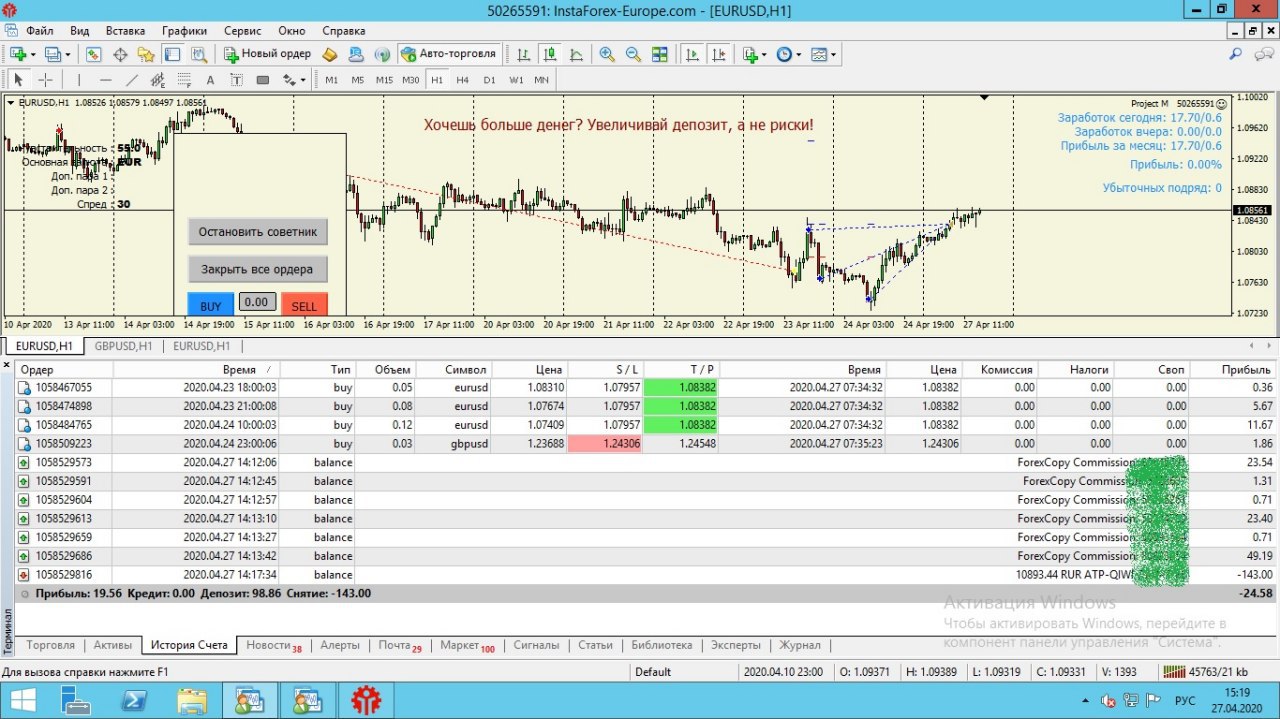
Task: Click Новый ордер button
Action: click(267, 54)
